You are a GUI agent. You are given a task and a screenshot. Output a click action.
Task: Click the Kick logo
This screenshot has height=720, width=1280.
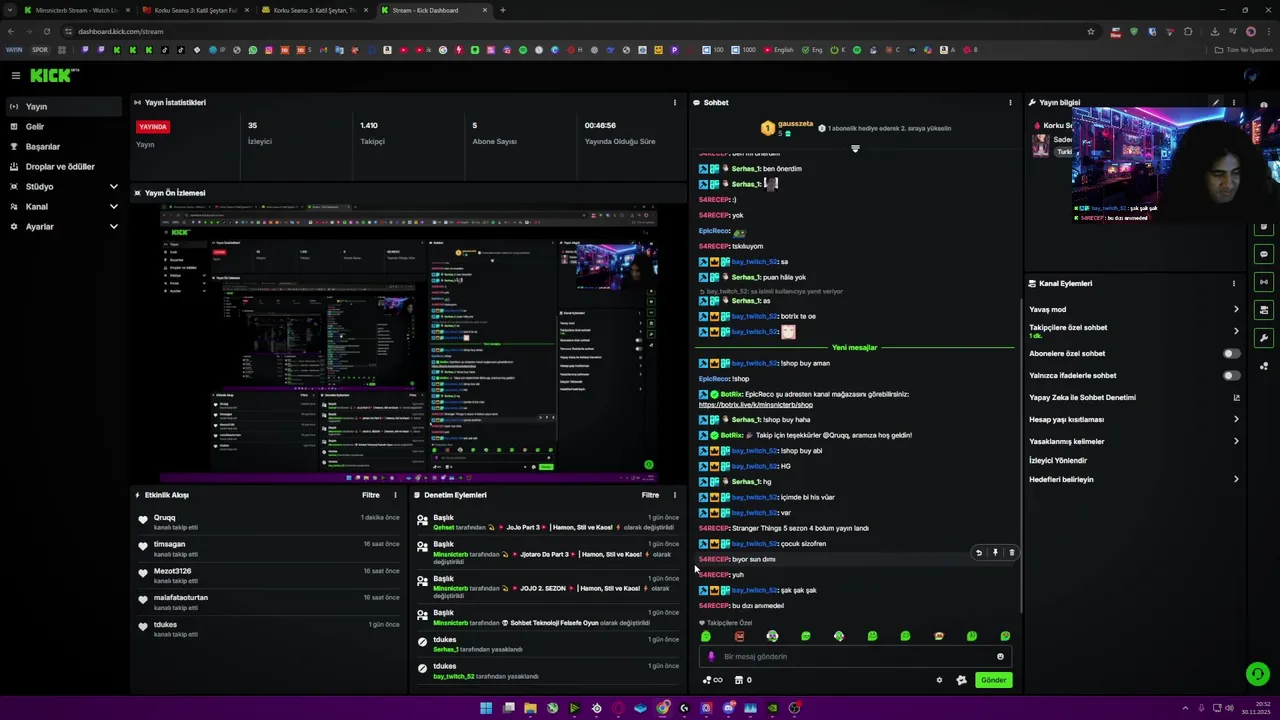54,76
